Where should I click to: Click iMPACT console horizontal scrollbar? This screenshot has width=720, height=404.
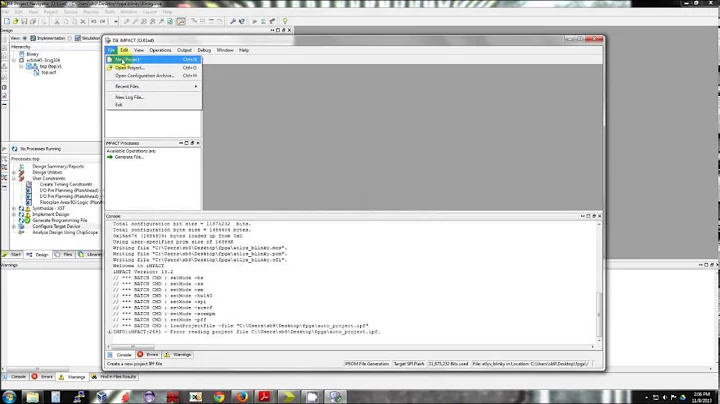pyautogui.click(x=133, y=347)
